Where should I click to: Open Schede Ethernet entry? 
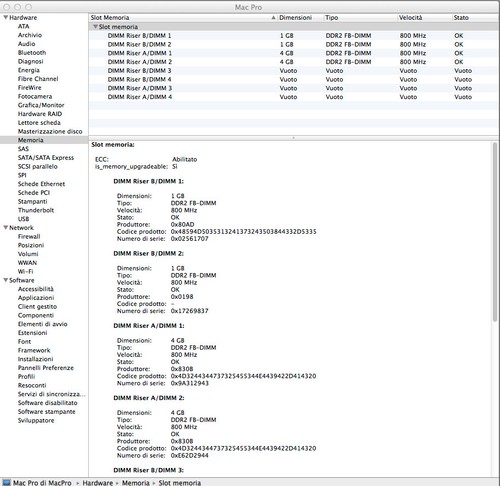pos(41,184)
